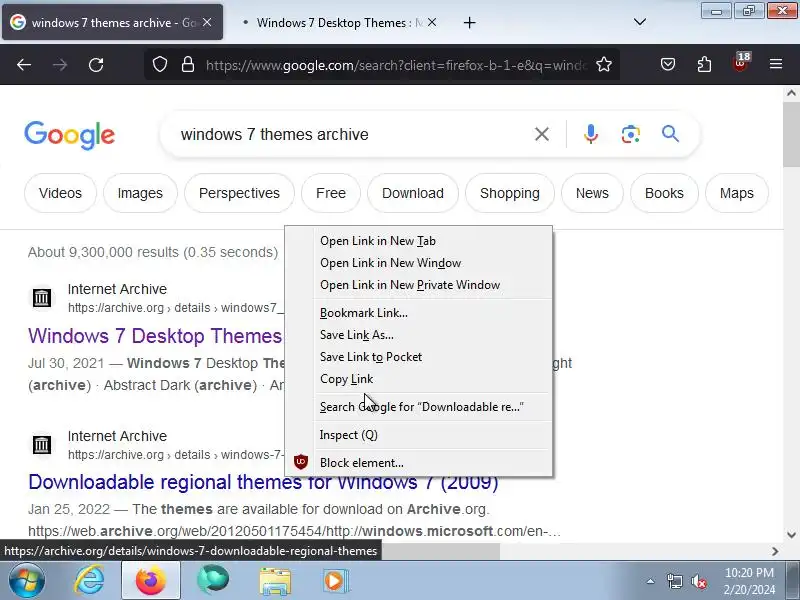Expand the list all tabs chevron
Screen dimensions: 800x600
point(640,22)
